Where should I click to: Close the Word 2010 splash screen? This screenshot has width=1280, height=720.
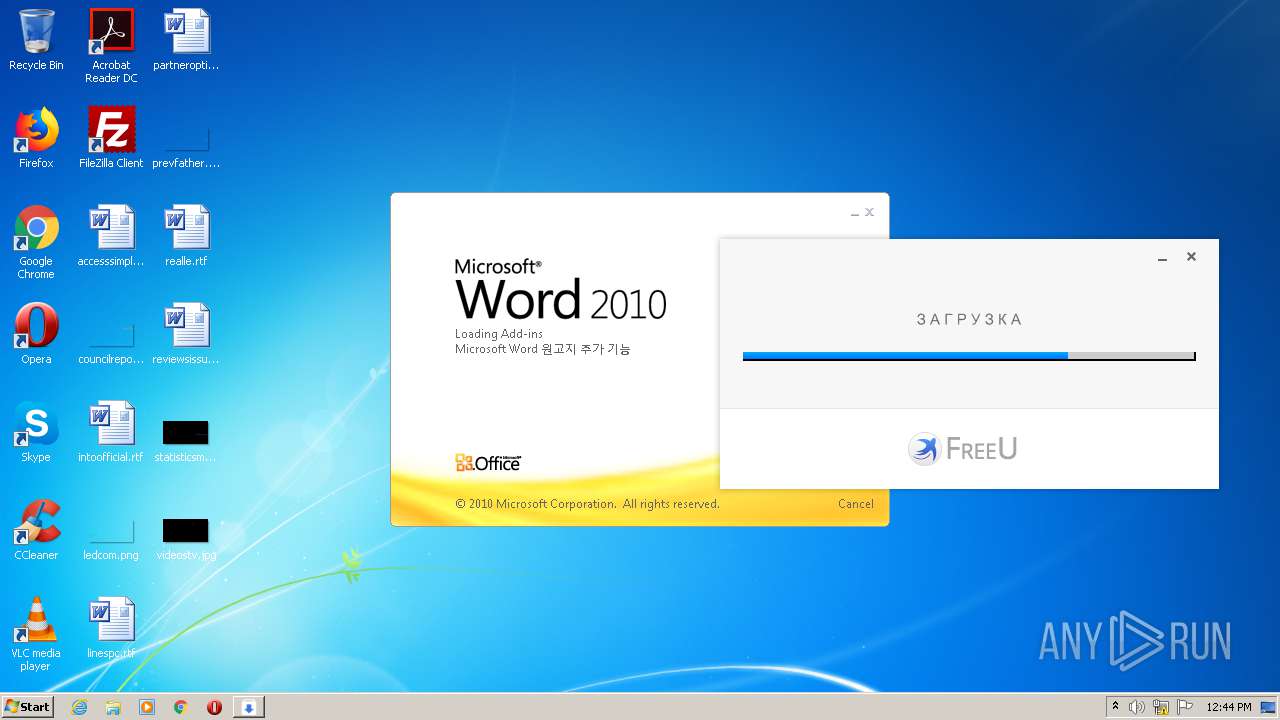point(869,212)
